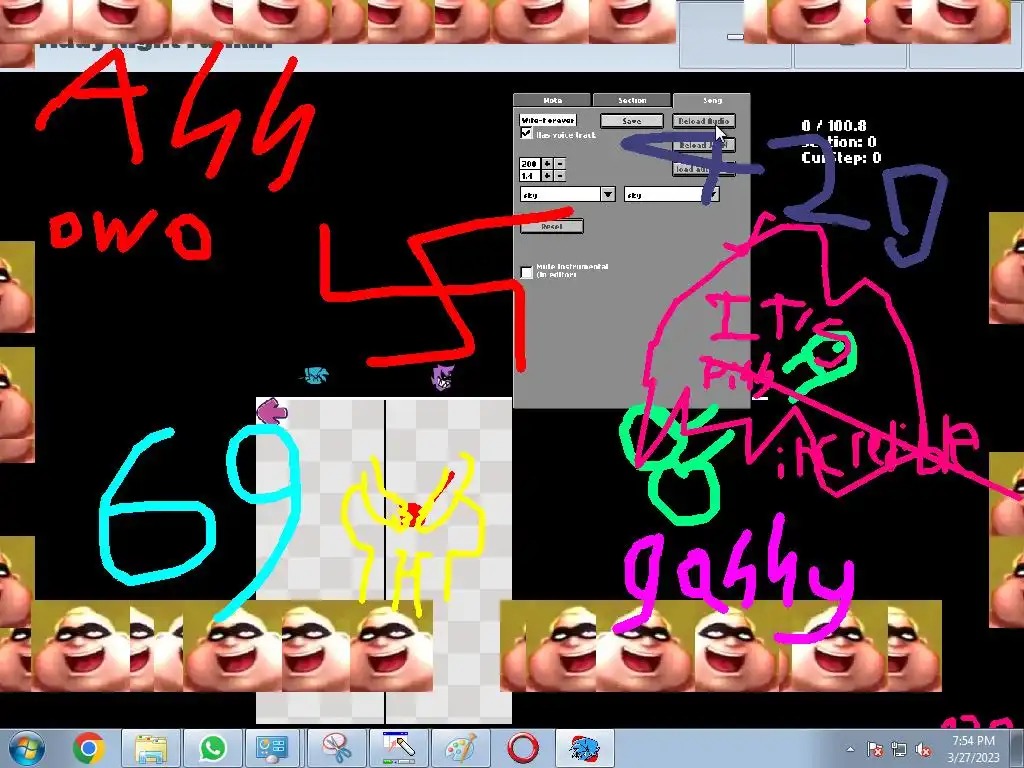Decrease speed 1.4 with minus stepper
Image resolution: width=1024 pixels, height=768 pixels.
click(560, 176)
